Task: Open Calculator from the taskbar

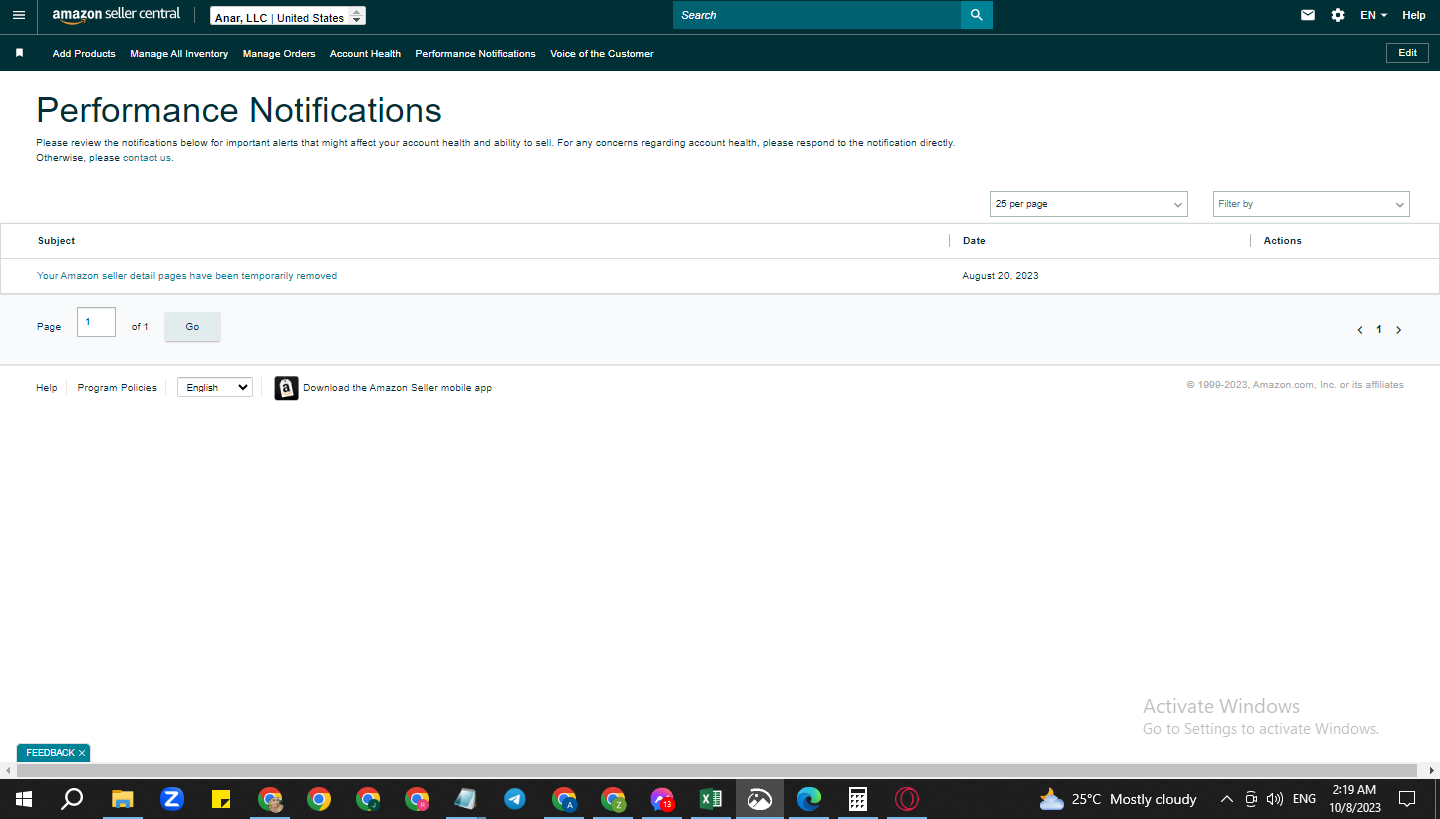Action: tap(858, 799)
